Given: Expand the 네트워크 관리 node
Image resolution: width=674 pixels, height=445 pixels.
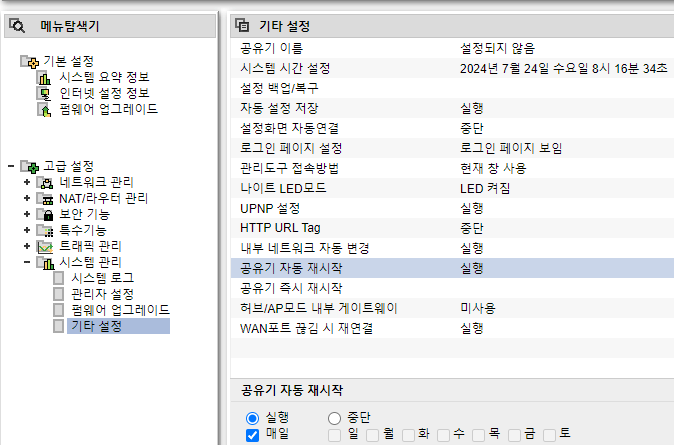Looking at the screenshot, I should tap(27, 182).
